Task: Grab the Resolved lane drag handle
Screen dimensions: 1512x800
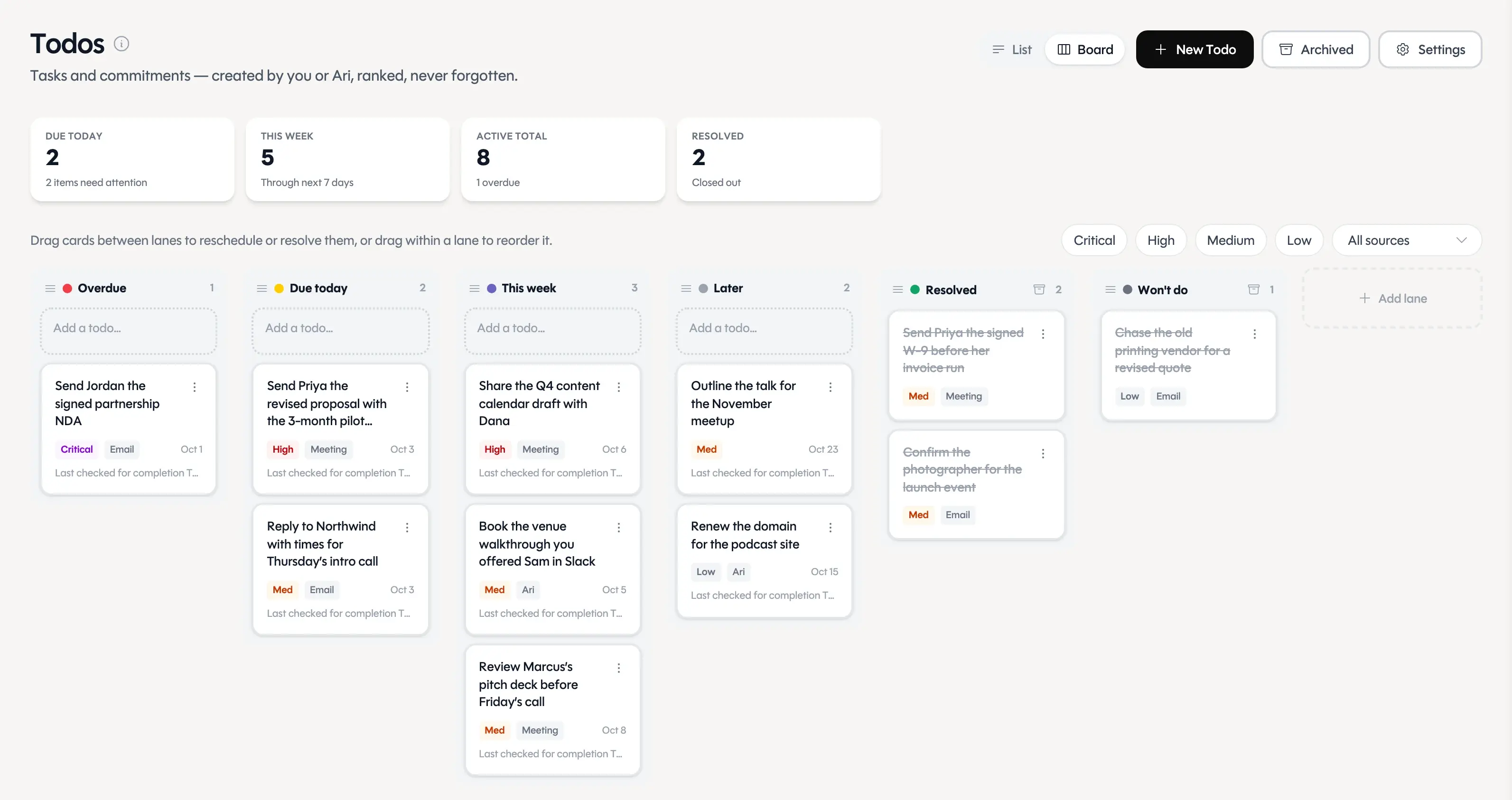Action: click(x=898, y=289)
